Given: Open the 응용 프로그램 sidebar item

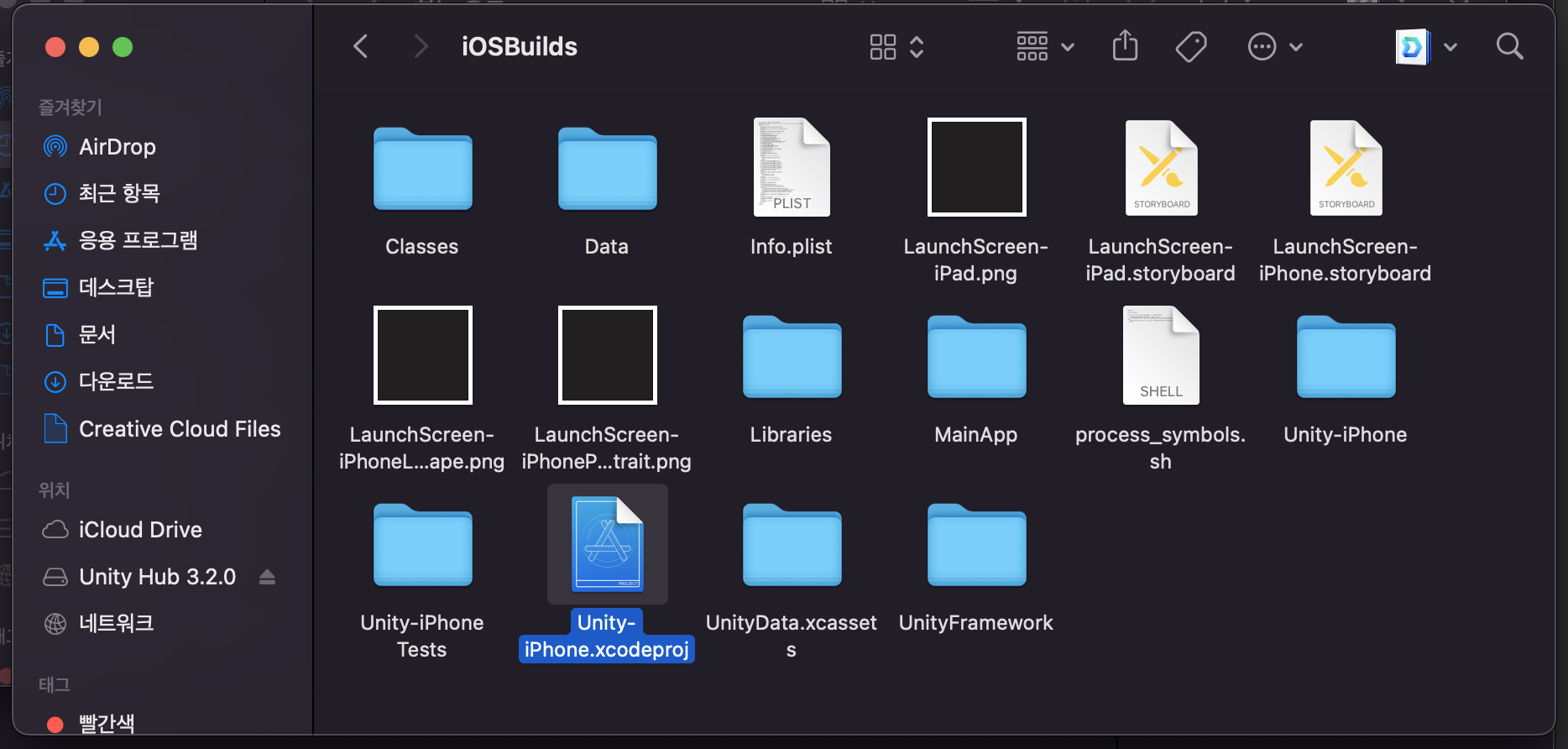Looking at the screenshot, I should pos(119,241).
